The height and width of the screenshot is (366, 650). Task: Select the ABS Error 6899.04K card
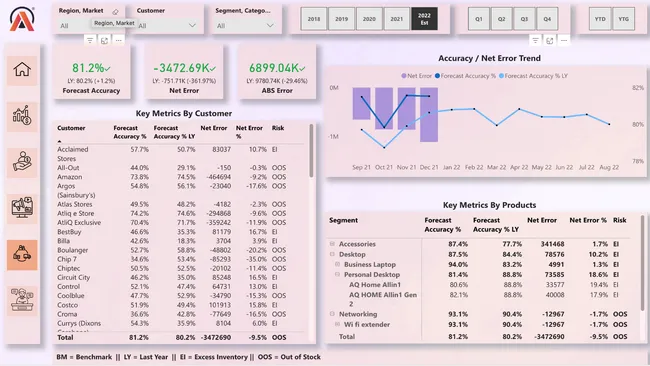(277, 72)
